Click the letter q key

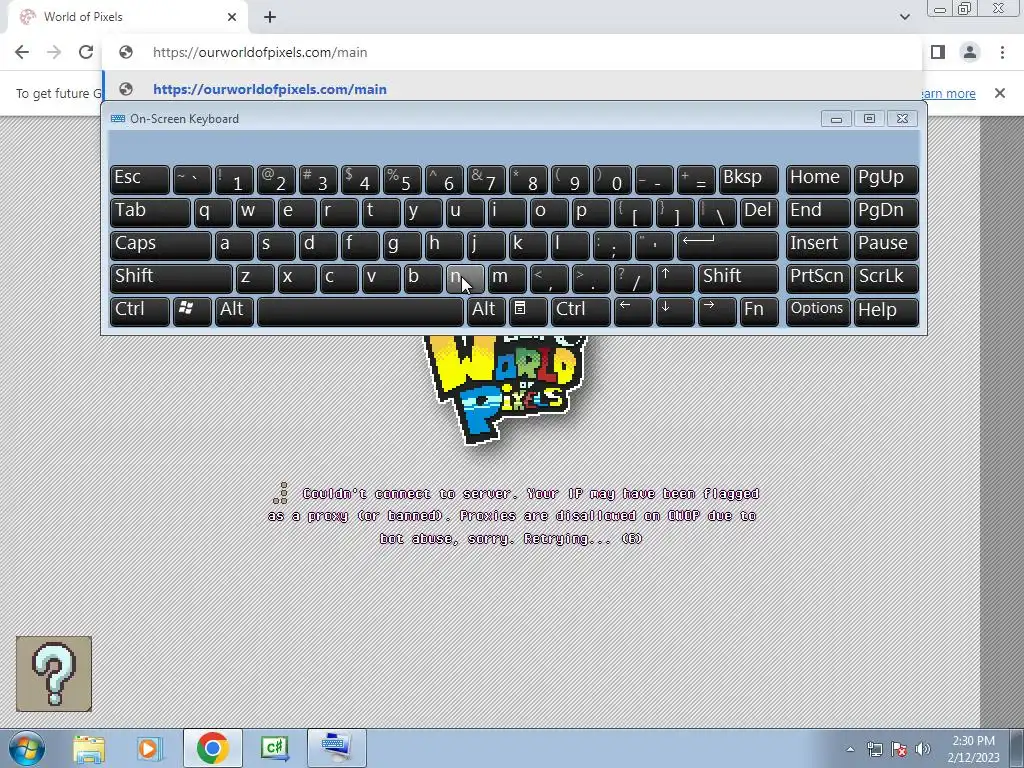point(213,212)
